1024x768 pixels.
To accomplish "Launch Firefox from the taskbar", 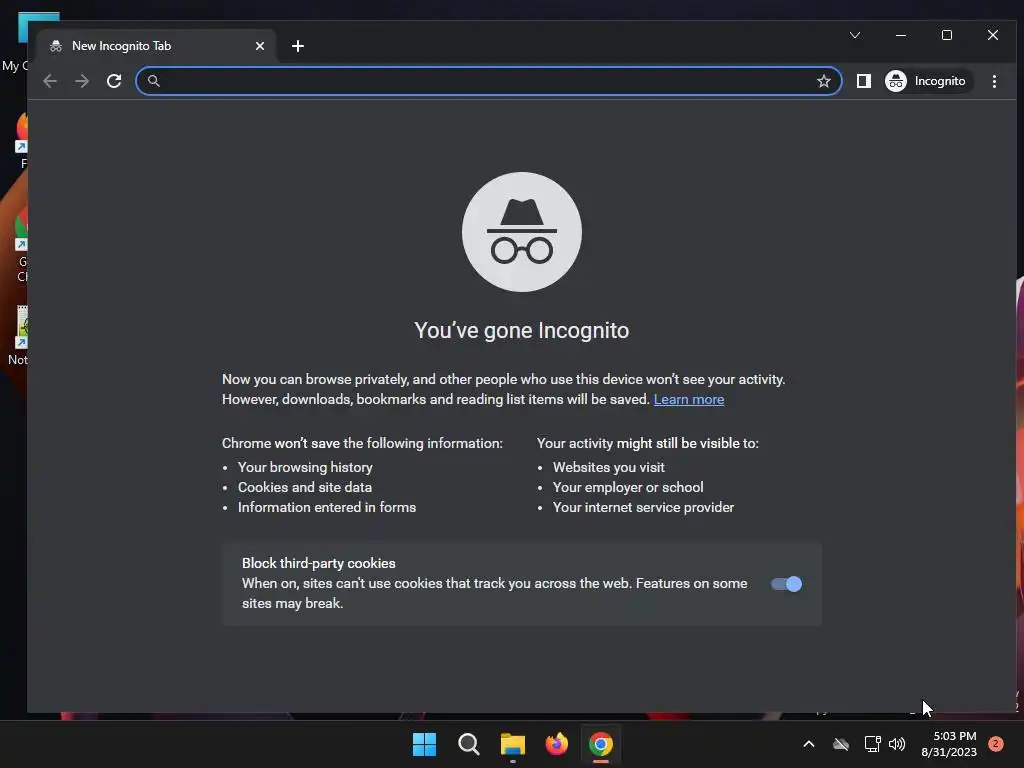I will pyautogui.click(x=556, y=744).
